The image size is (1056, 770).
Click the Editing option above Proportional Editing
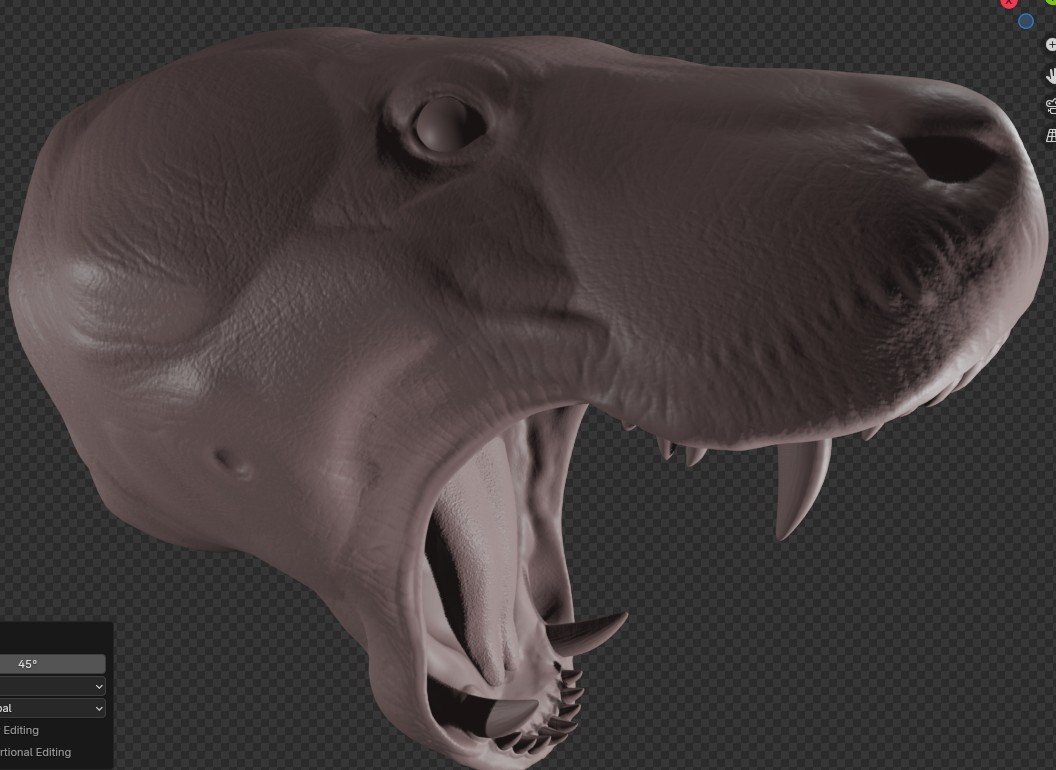click(x=21, y=730)
